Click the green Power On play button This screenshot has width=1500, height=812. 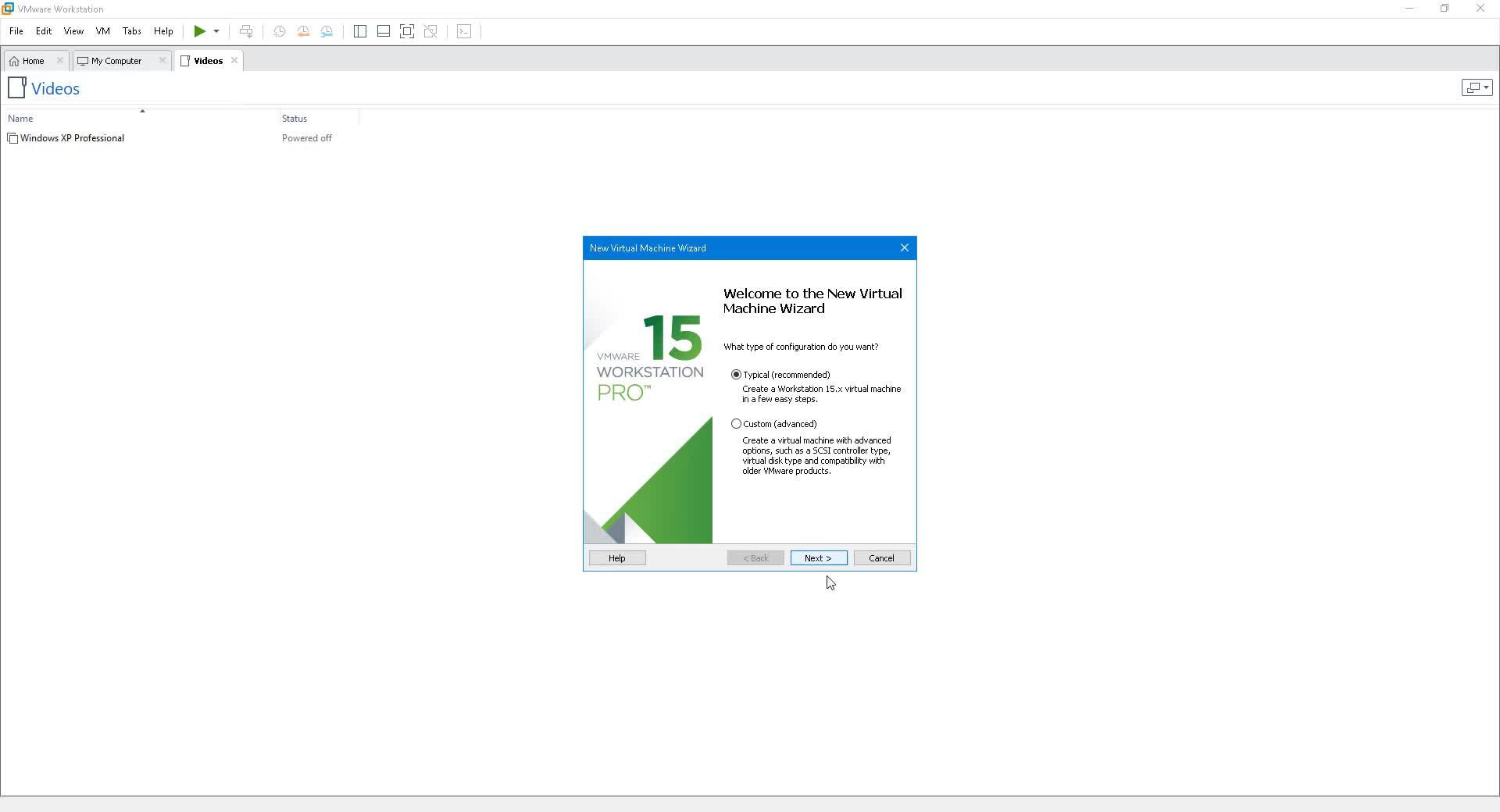[x=200, y=31]
